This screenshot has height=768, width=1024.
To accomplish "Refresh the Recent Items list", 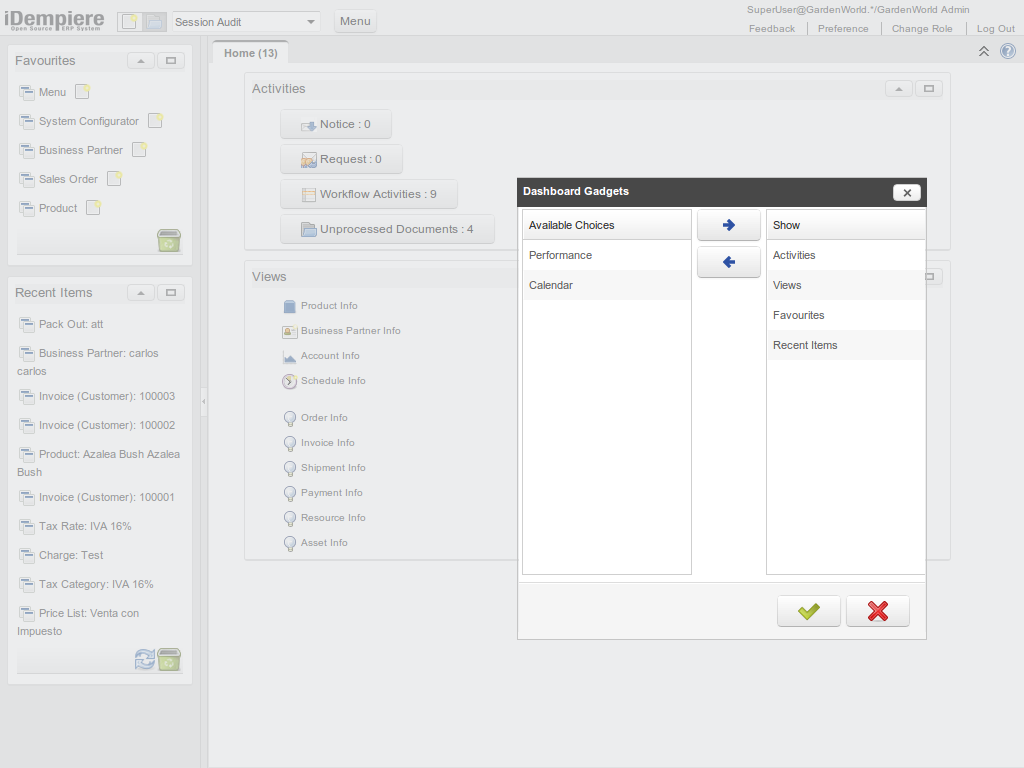I will point(144,660).
